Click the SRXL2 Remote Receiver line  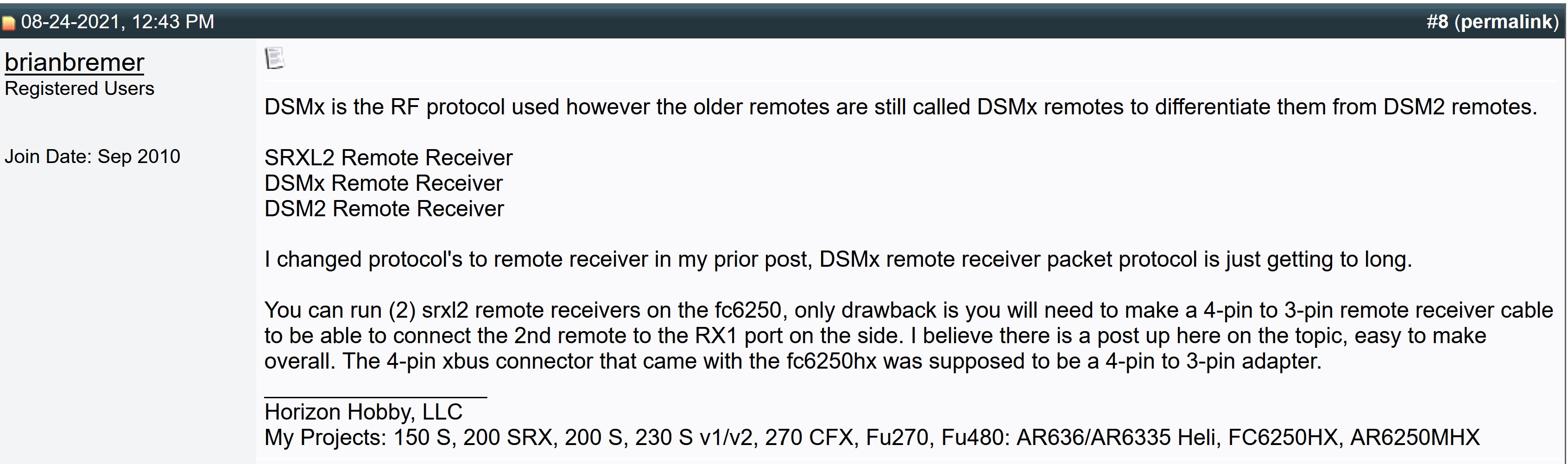click(x=388, y=158)
